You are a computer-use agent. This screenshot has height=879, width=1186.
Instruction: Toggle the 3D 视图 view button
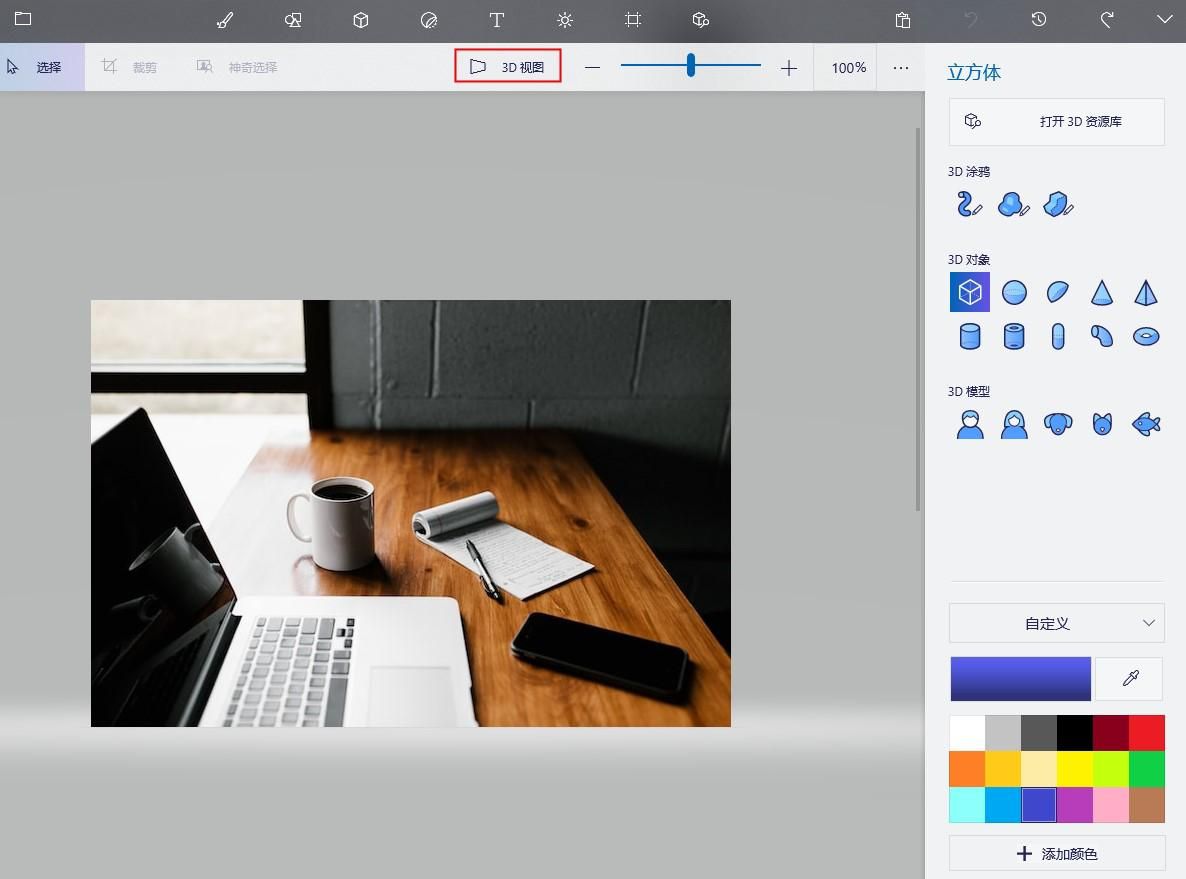(x=508, y=67)
